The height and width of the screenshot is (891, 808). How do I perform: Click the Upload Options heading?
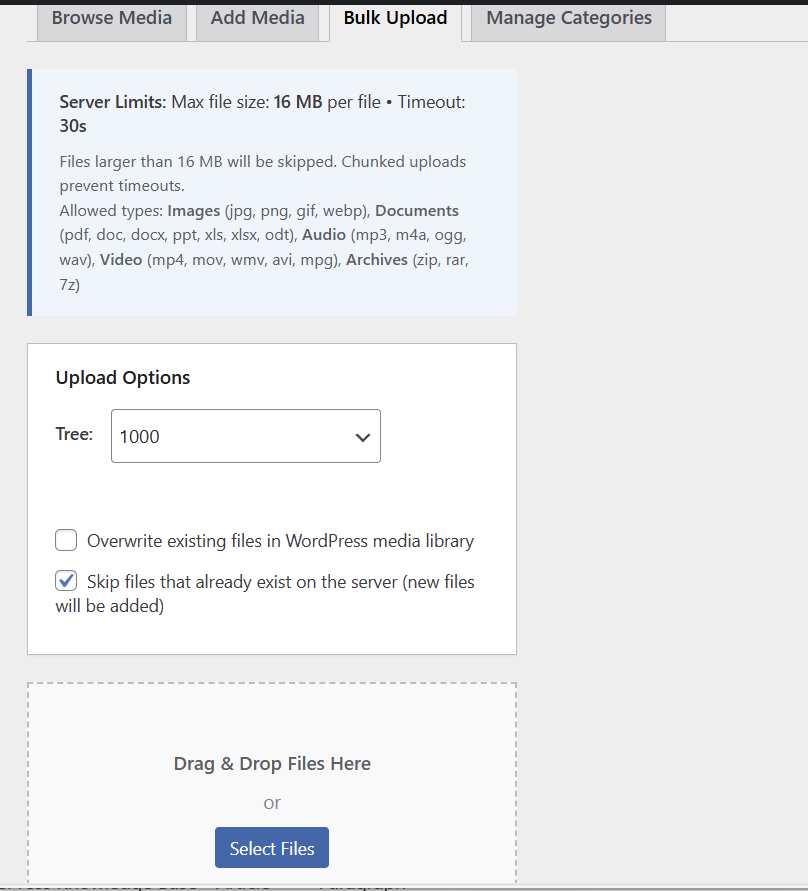(123, 378)
